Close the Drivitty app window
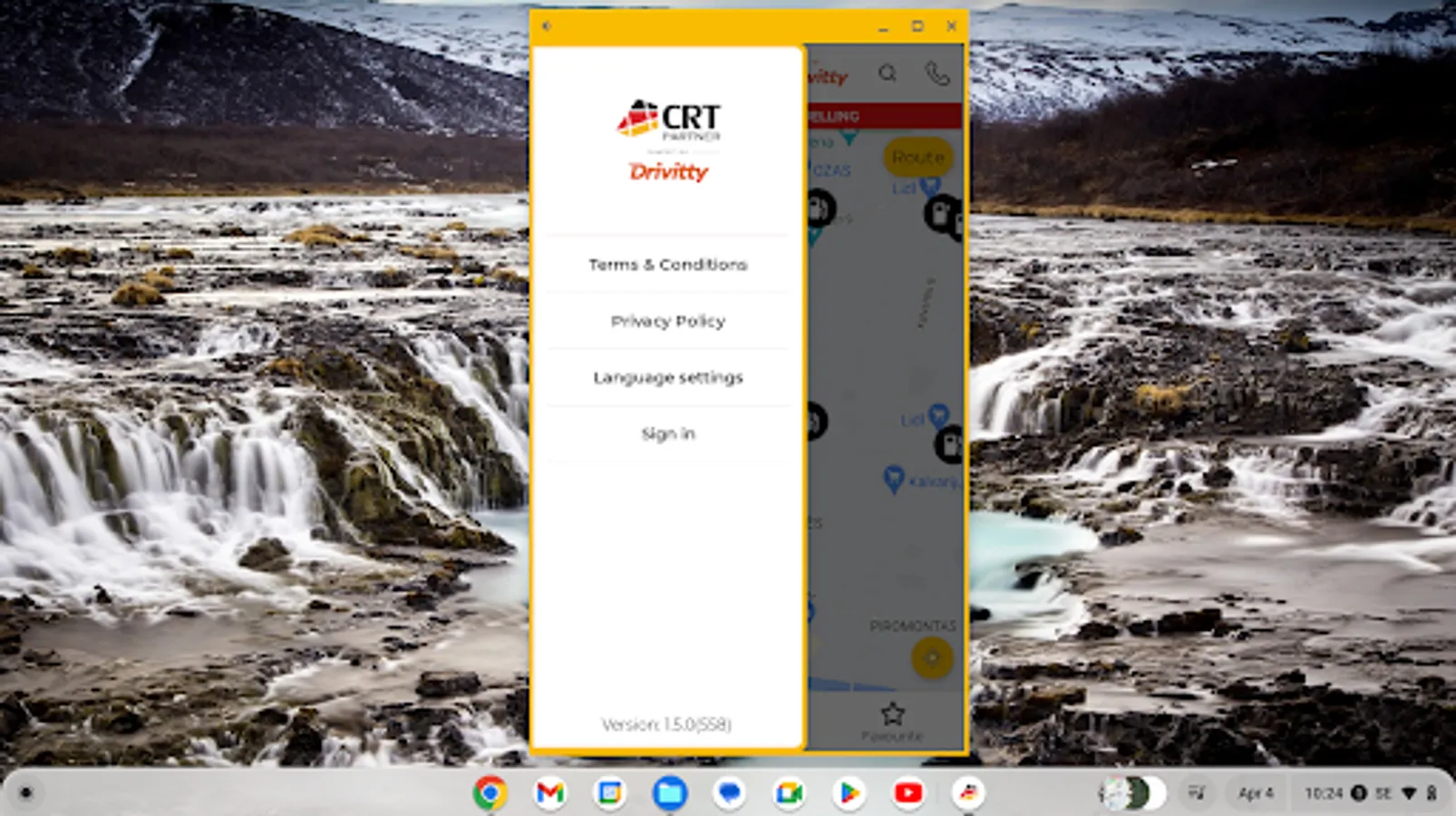The image size is (1456, 816). 951,26
